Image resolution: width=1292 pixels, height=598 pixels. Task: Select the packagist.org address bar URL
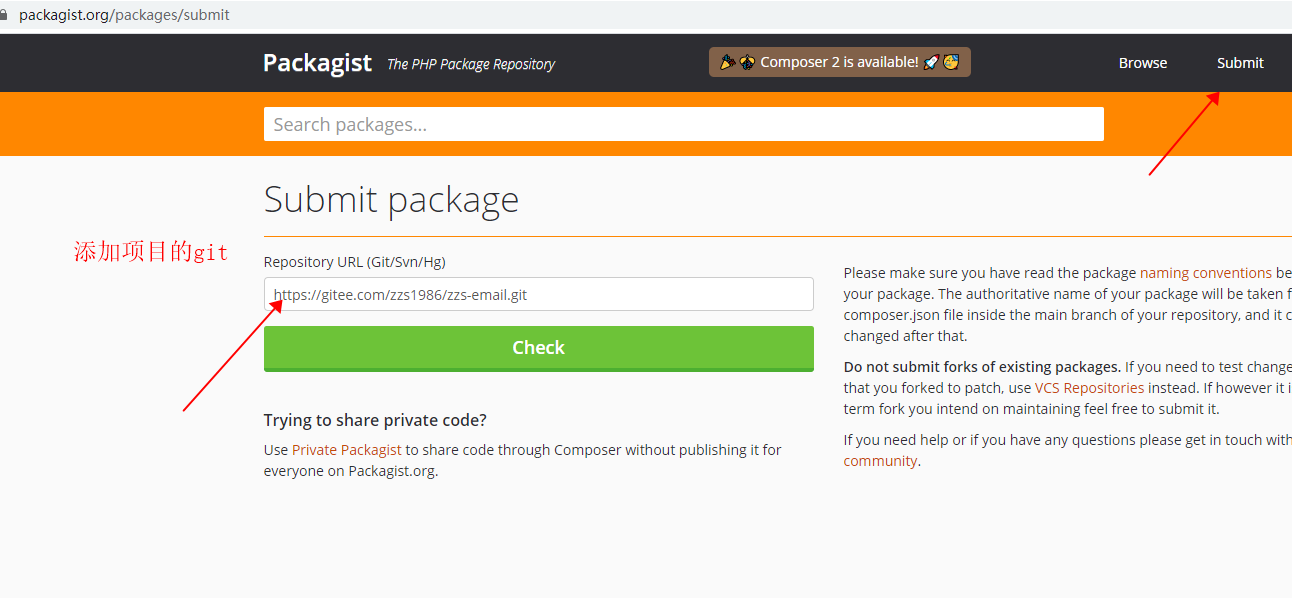(124, 15)
